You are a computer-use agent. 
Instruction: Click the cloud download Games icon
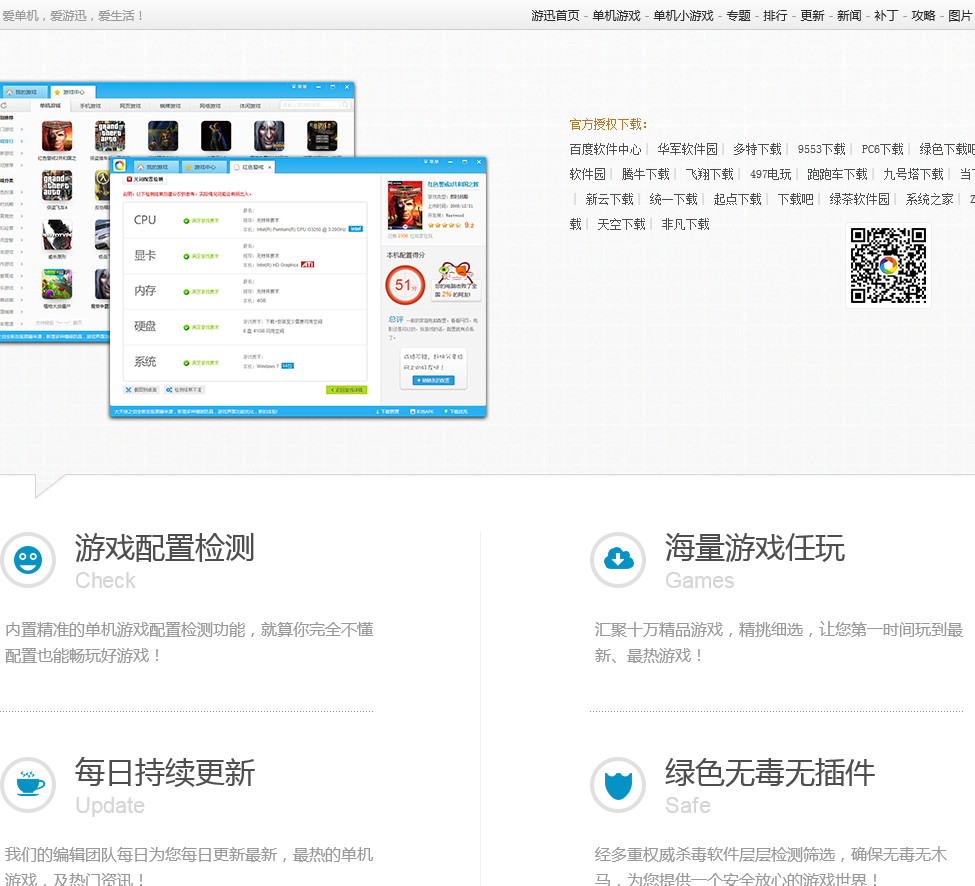(618, 560)
